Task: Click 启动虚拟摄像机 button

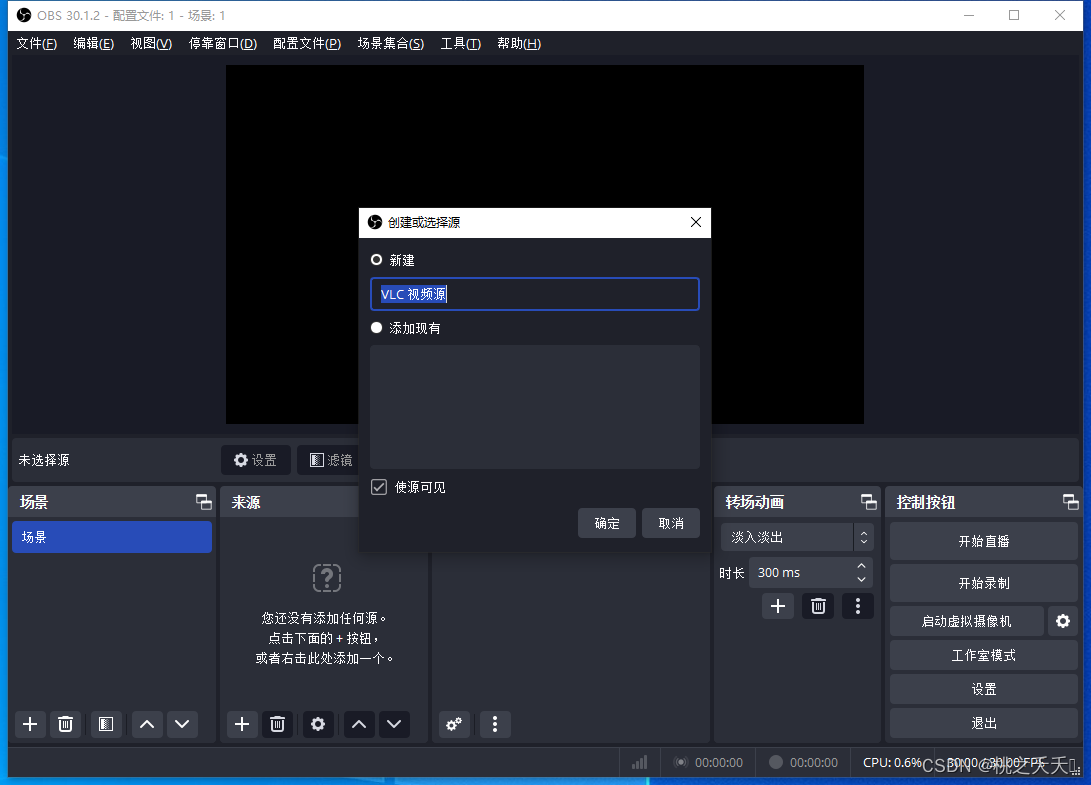Action: 966,621
